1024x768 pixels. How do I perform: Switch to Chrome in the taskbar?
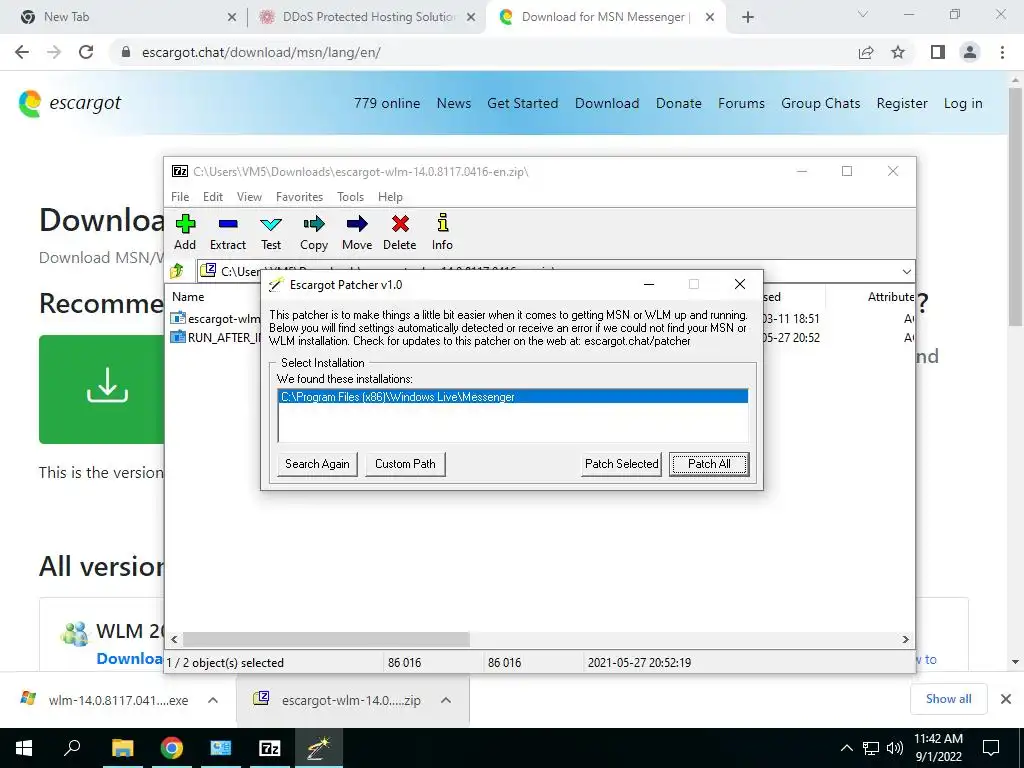(x=171, y=748)
